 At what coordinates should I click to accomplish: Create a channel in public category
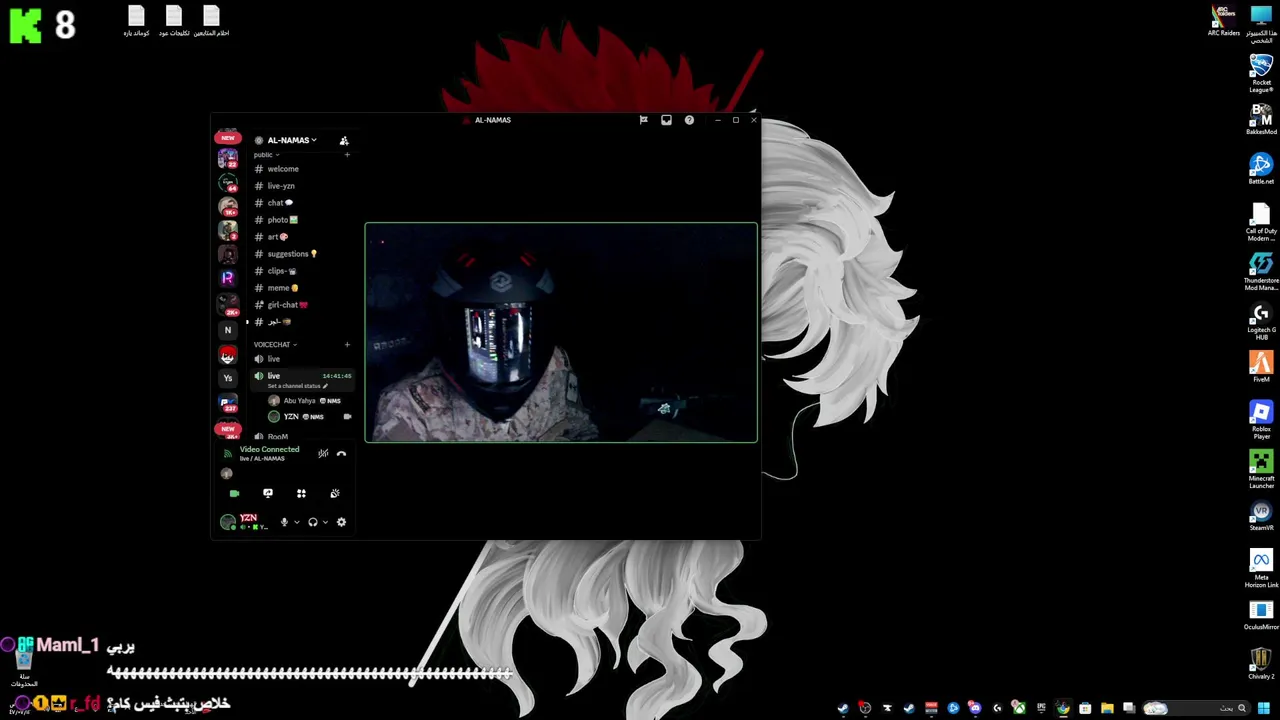pyautogui.click(x=347, y=155)
